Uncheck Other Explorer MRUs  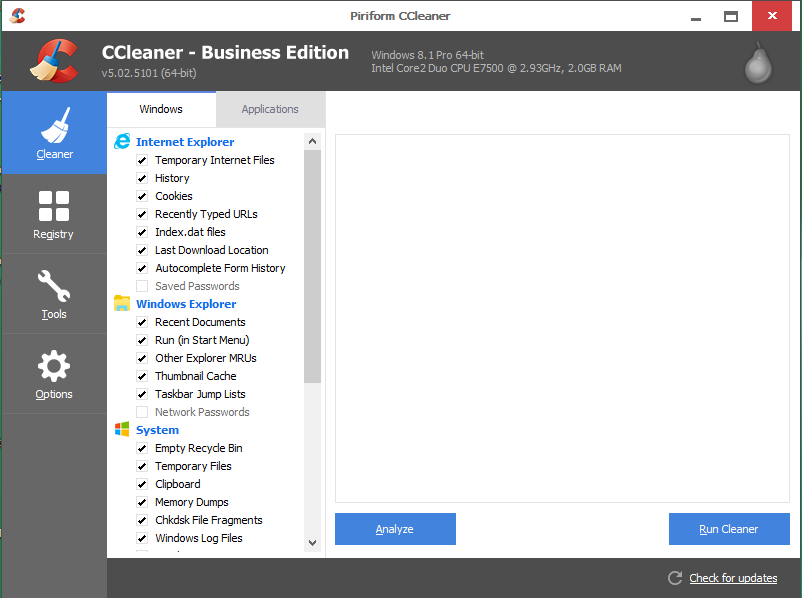coord(142,359)
